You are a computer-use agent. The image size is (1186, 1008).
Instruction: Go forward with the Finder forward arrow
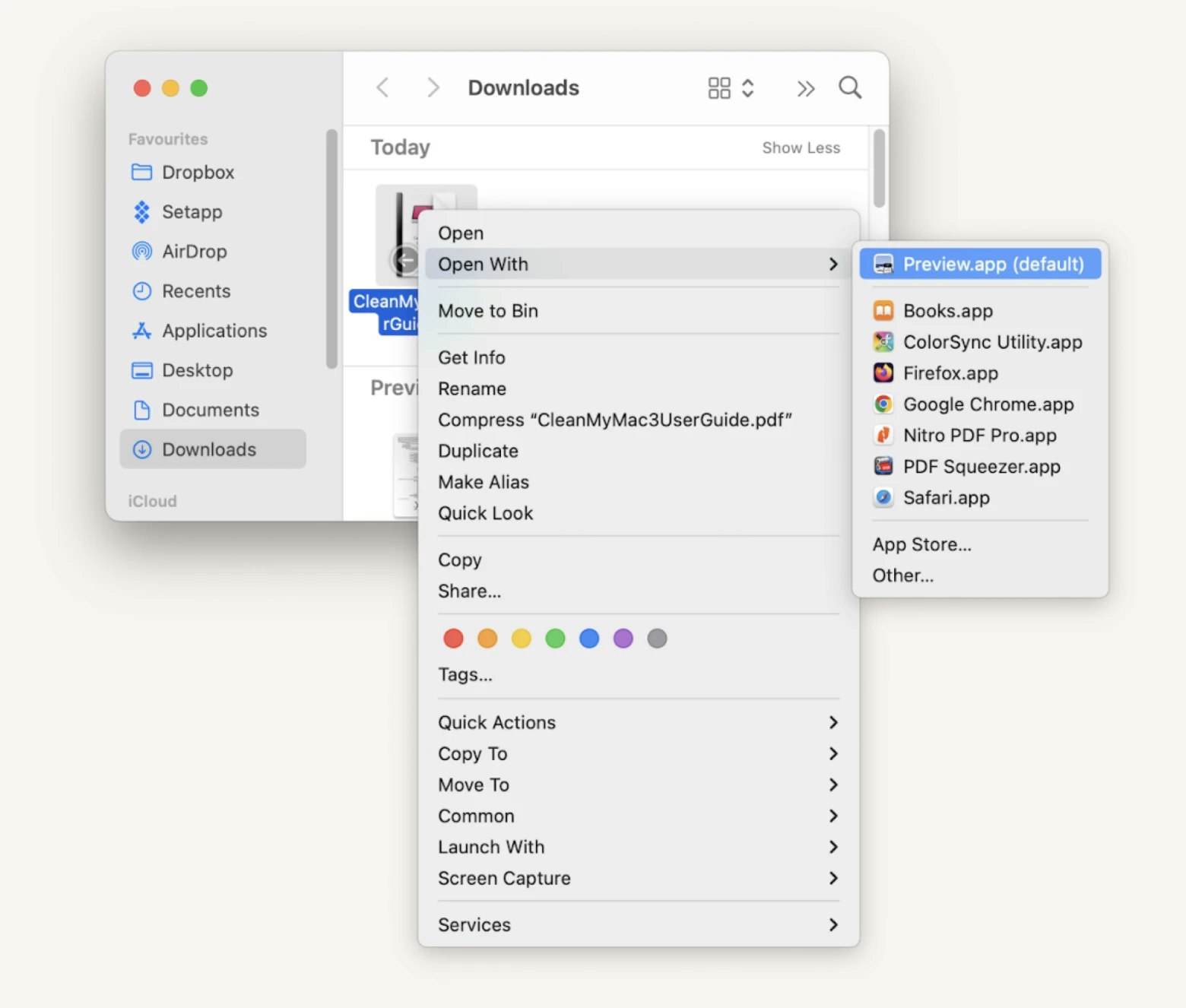433,88
